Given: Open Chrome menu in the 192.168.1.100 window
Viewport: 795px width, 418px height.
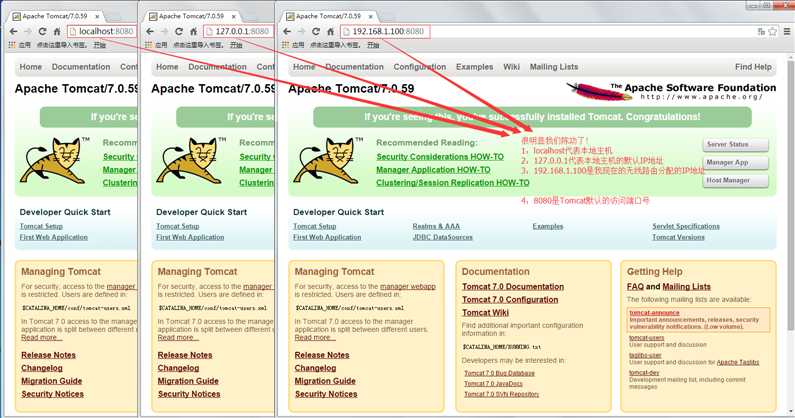Looking at the screenshot, I should point(787,31).
